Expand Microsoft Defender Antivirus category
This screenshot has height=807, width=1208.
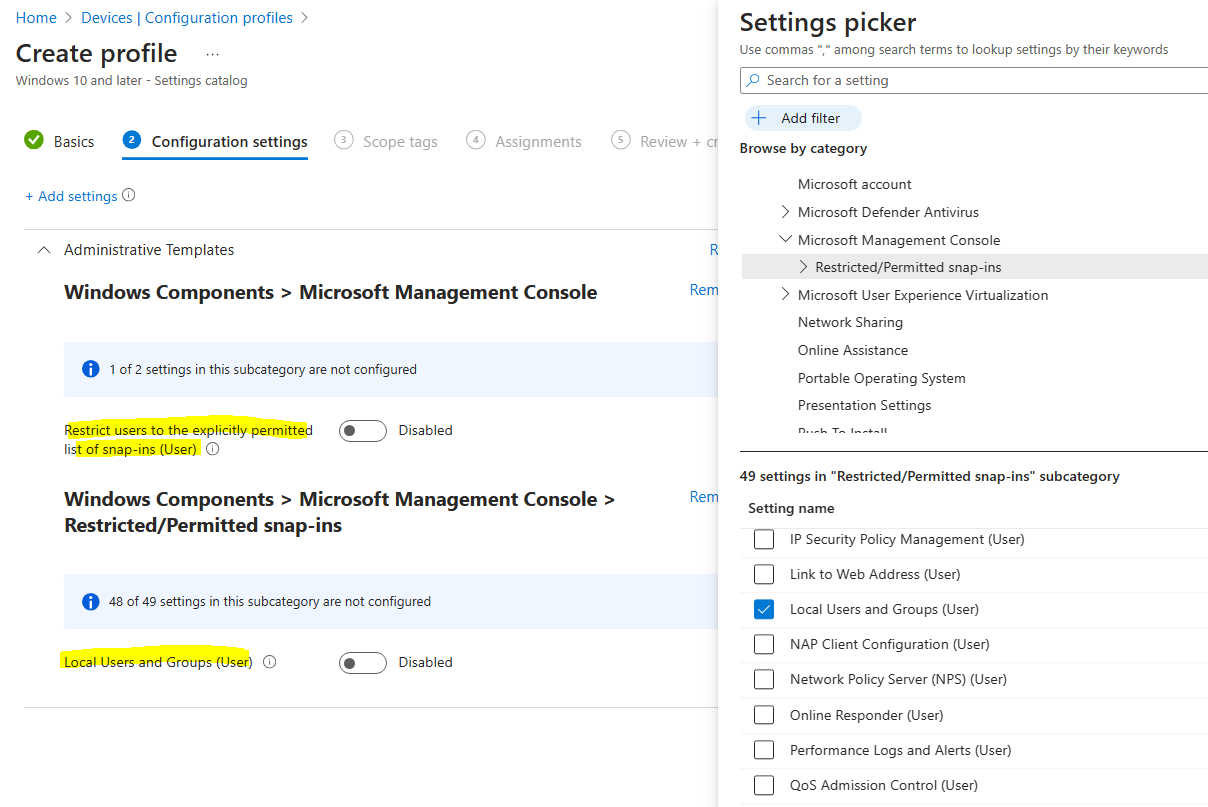(784, 212)
